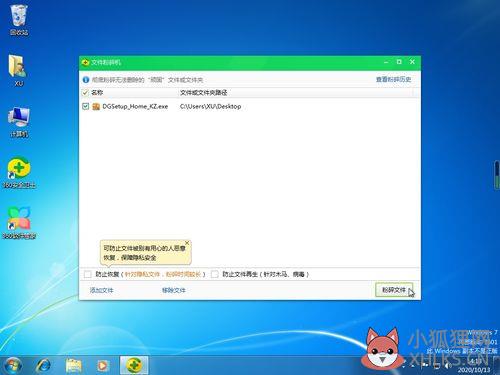Uncheck the DGSetup_Home_KZ.exe row checkbox

85,106
